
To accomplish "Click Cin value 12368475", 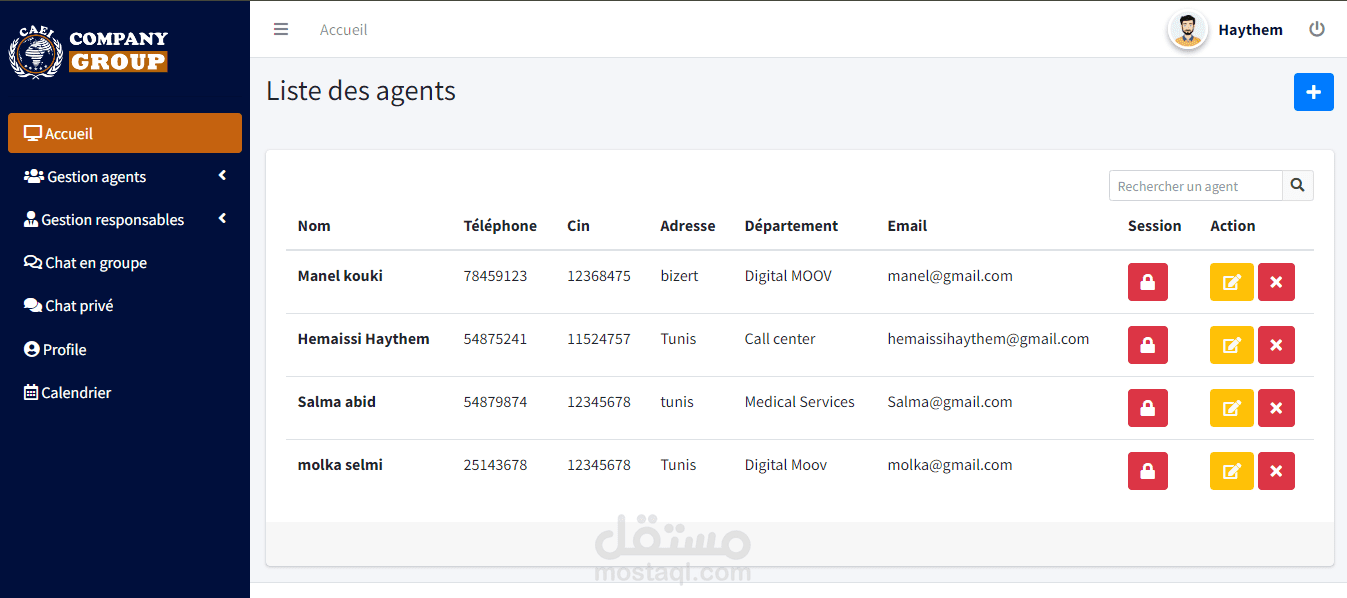I will (599, 276).
